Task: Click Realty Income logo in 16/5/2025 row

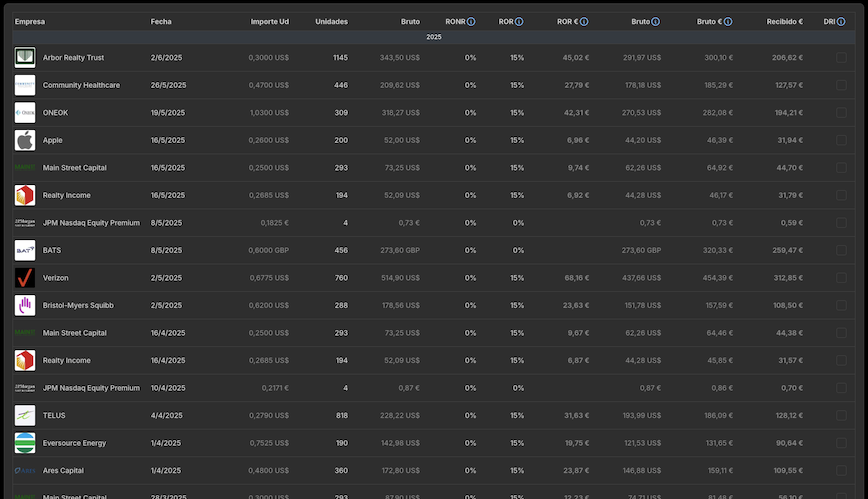Action: pyautogui.click(x=25, y=195)
